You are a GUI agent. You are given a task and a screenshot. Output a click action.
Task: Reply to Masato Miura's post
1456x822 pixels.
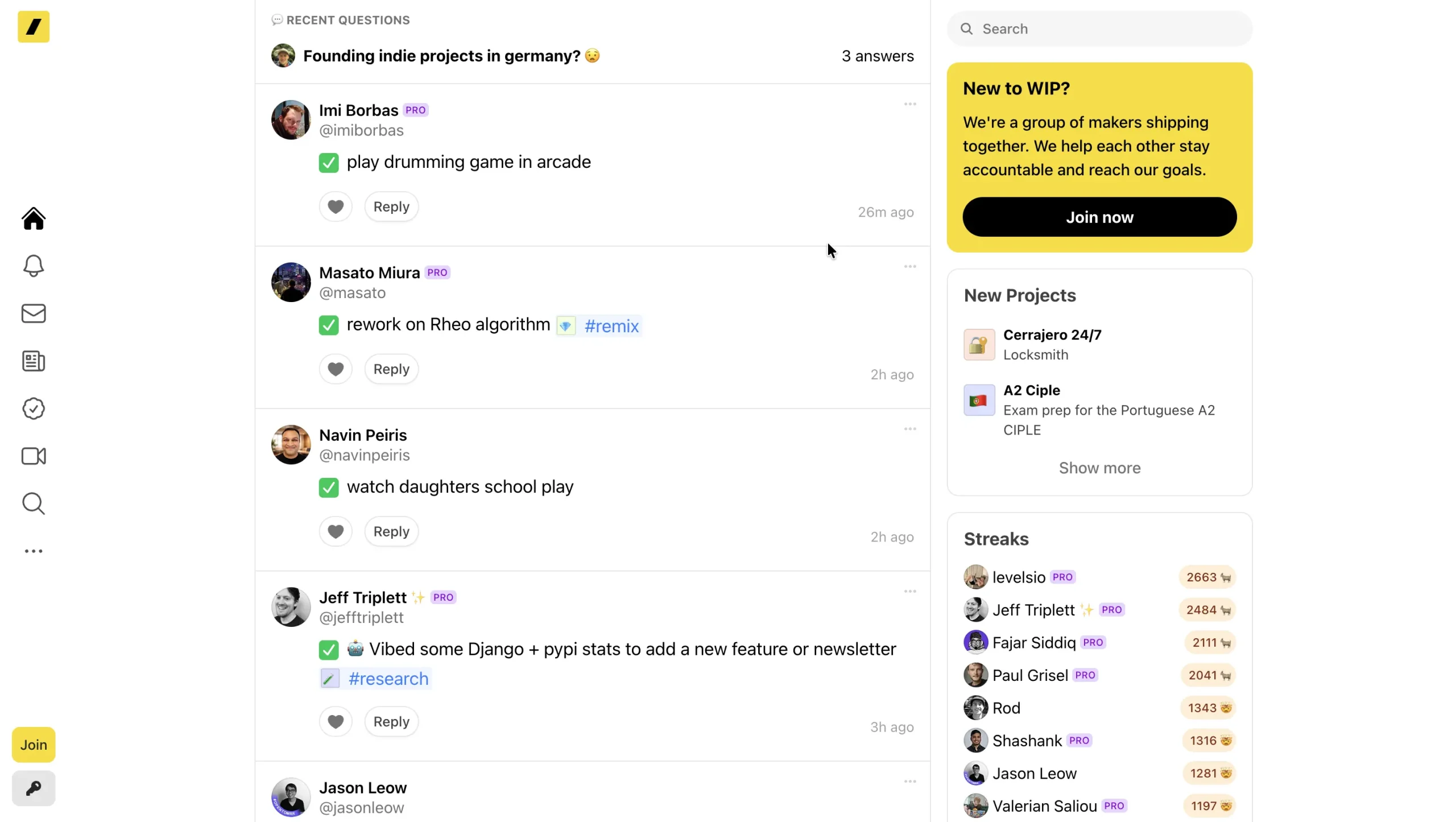tap(391, 369)
